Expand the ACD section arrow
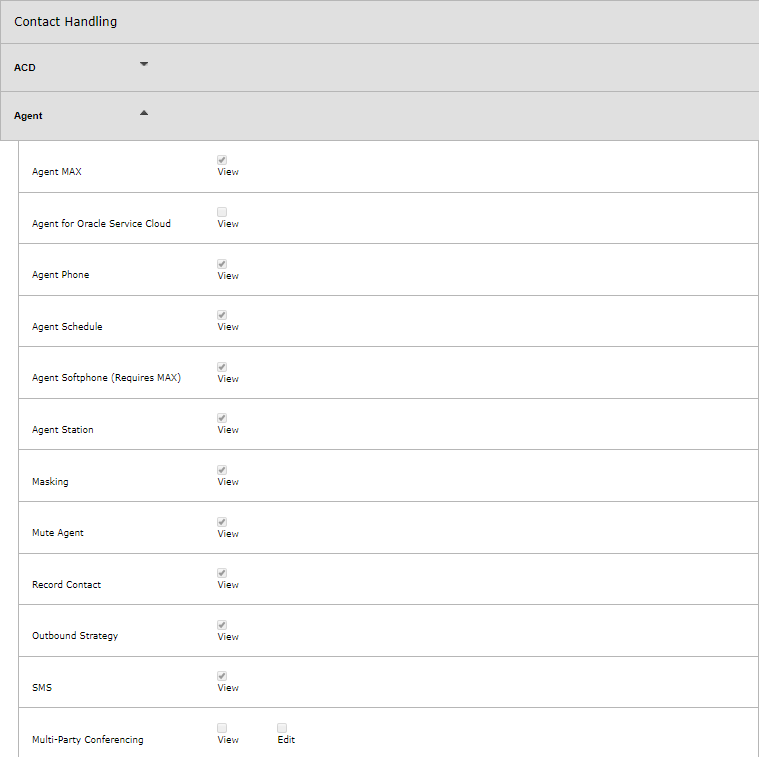 click(144, 64)
